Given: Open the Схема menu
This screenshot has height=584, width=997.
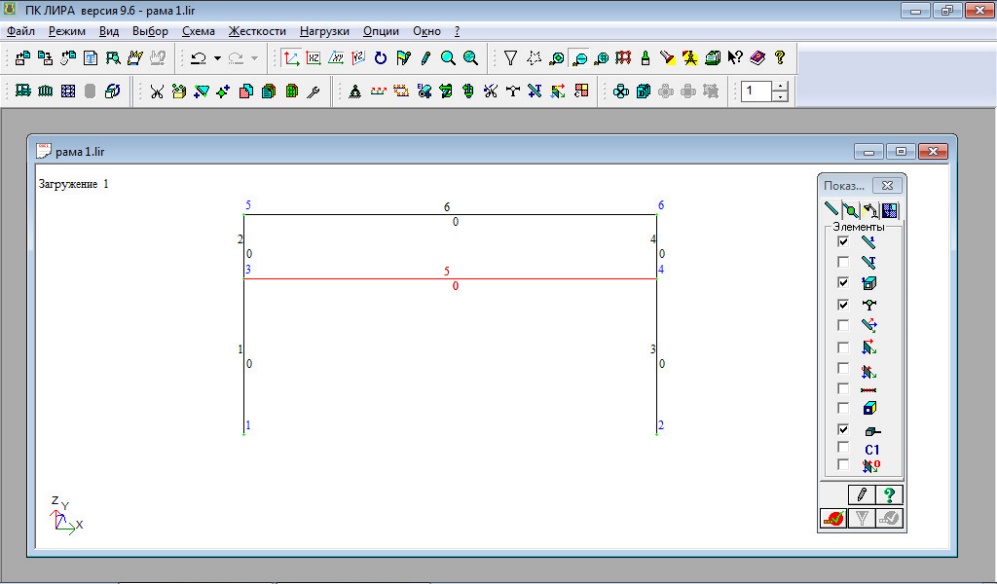Looking at the screenshot, I should [x=198, y=31].
